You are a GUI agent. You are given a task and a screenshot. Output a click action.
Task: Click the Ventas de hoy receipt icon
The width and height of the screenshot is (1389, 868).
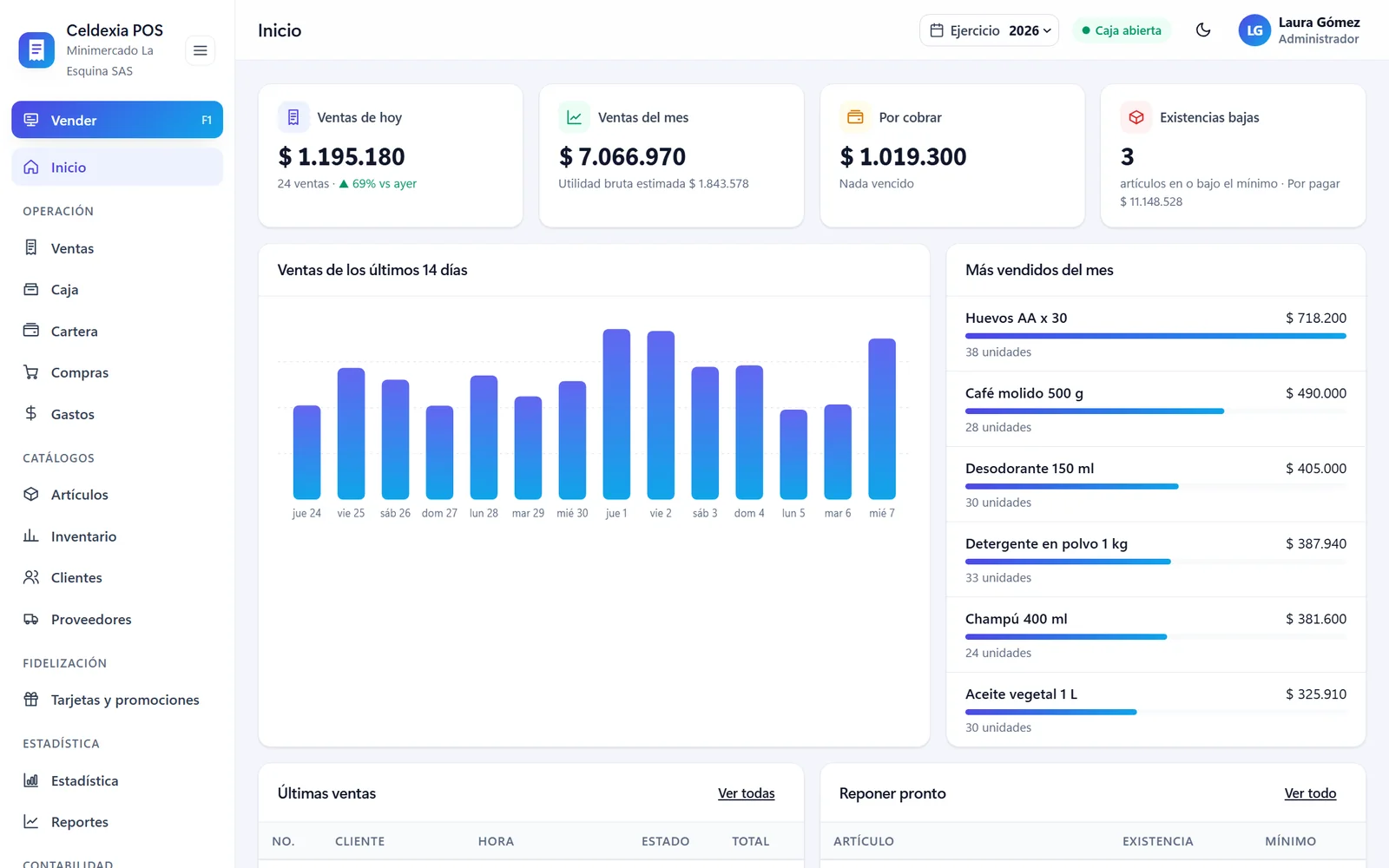click(x=293, y=117)
